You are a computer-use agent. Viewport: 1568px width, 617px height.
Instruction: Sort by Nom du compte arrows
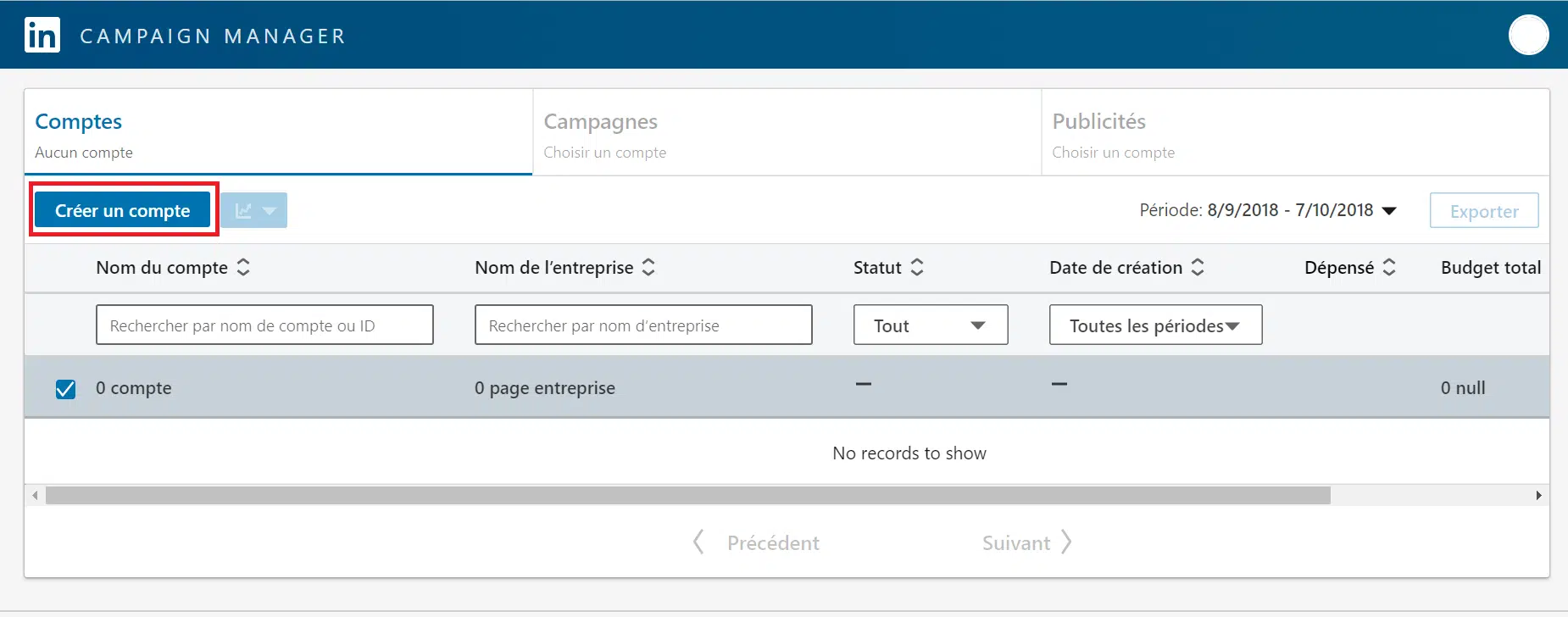pos(243,268)
